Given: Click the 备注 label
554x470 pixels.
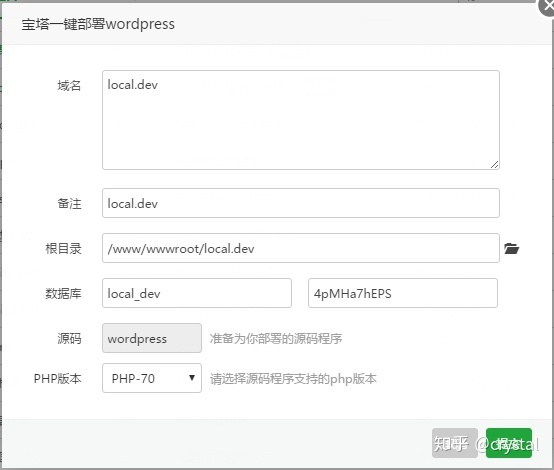Looking at the screenshot, I should coord(69,204).
